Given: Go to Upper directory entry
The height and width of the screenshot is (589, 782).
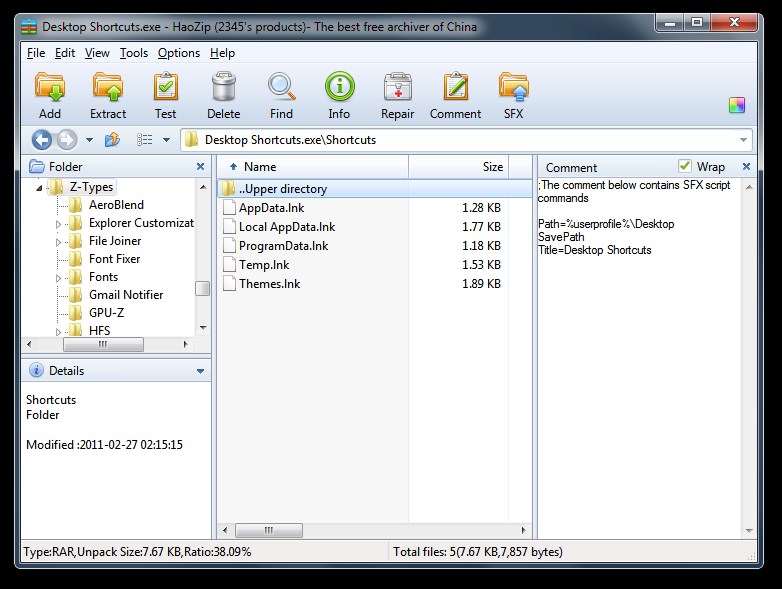Looking at the screenshot, I should tap(283, 189).
